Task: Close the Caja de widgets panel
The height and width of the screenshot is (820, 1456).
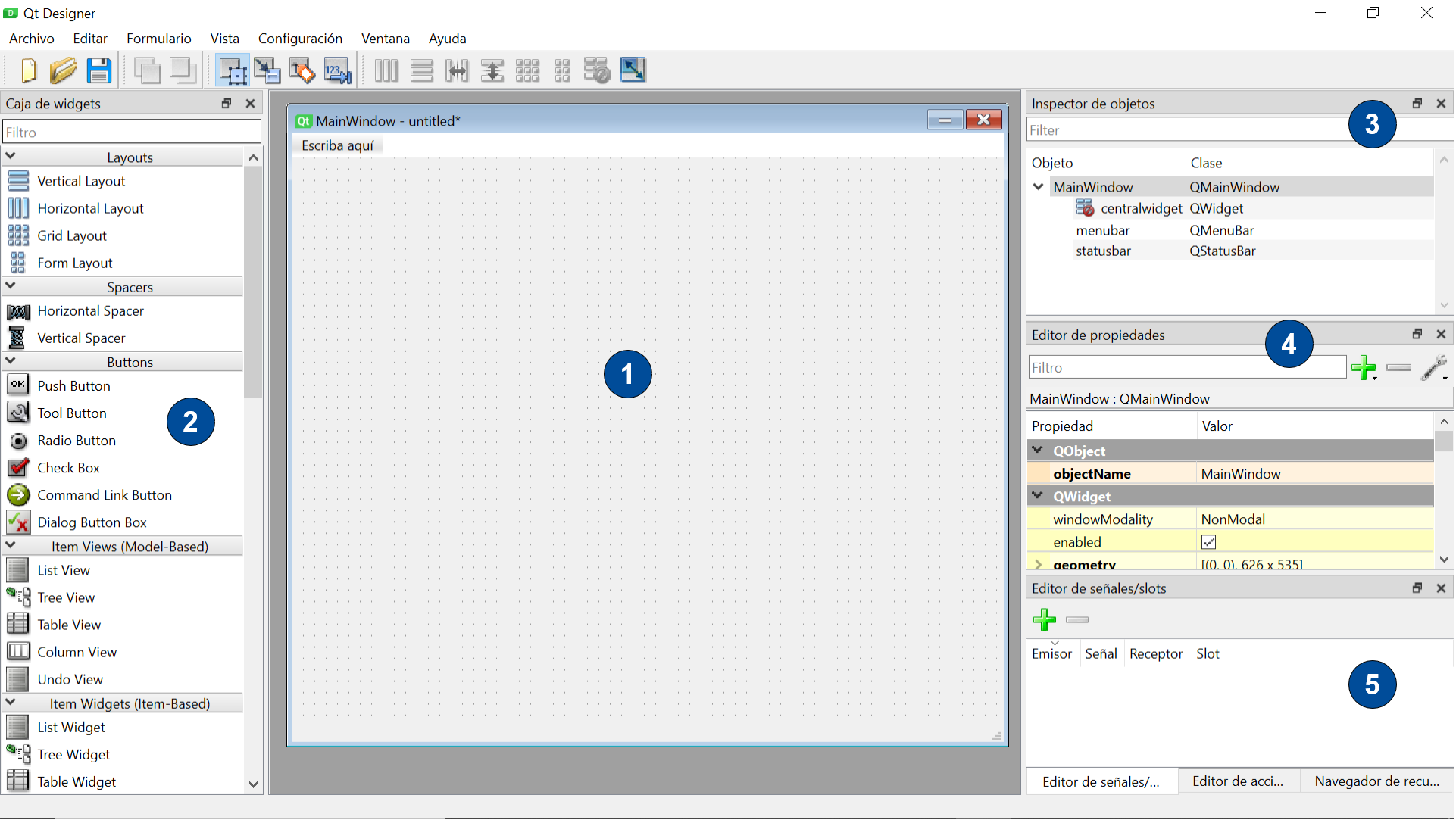Action: pyautogui.click(x=251, y=104)
